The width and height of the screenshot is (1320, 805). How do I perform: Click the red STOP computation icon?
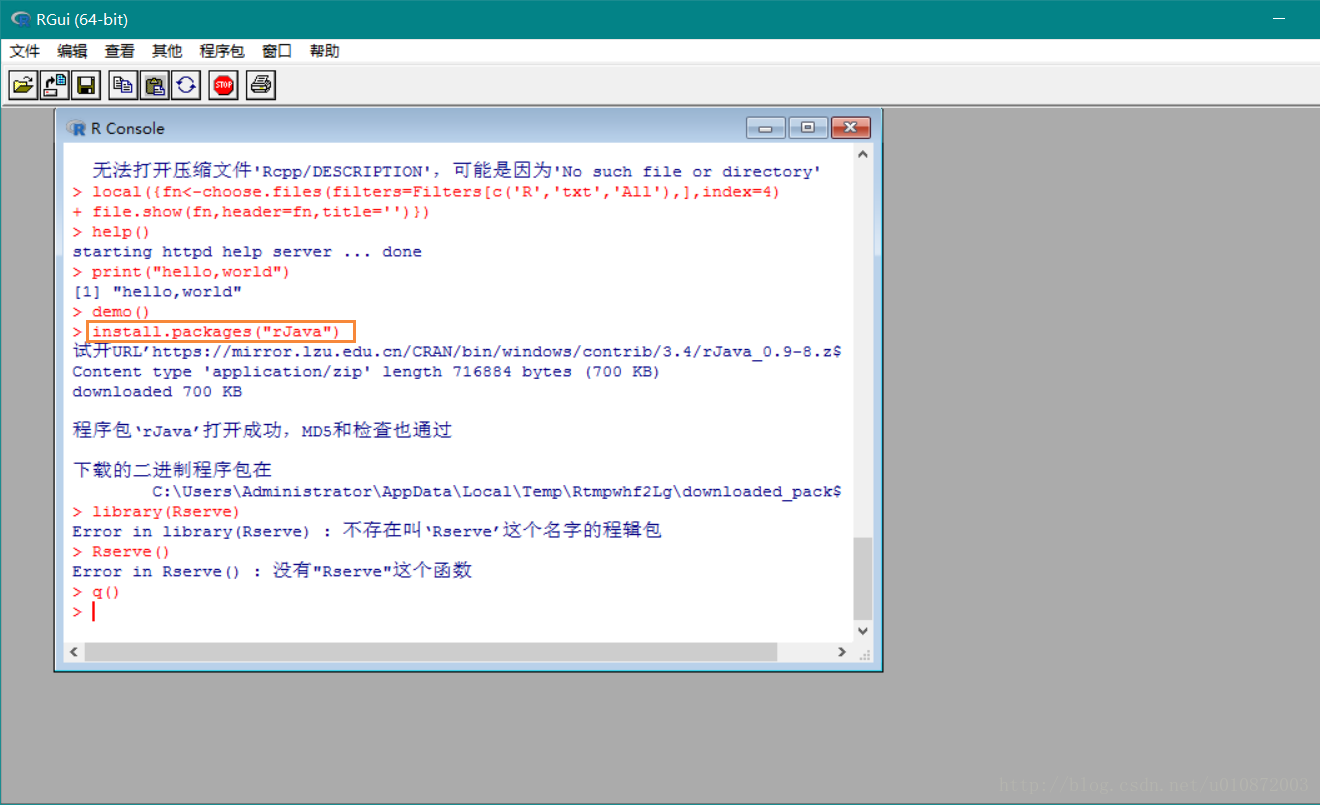(x=223, y=85)
